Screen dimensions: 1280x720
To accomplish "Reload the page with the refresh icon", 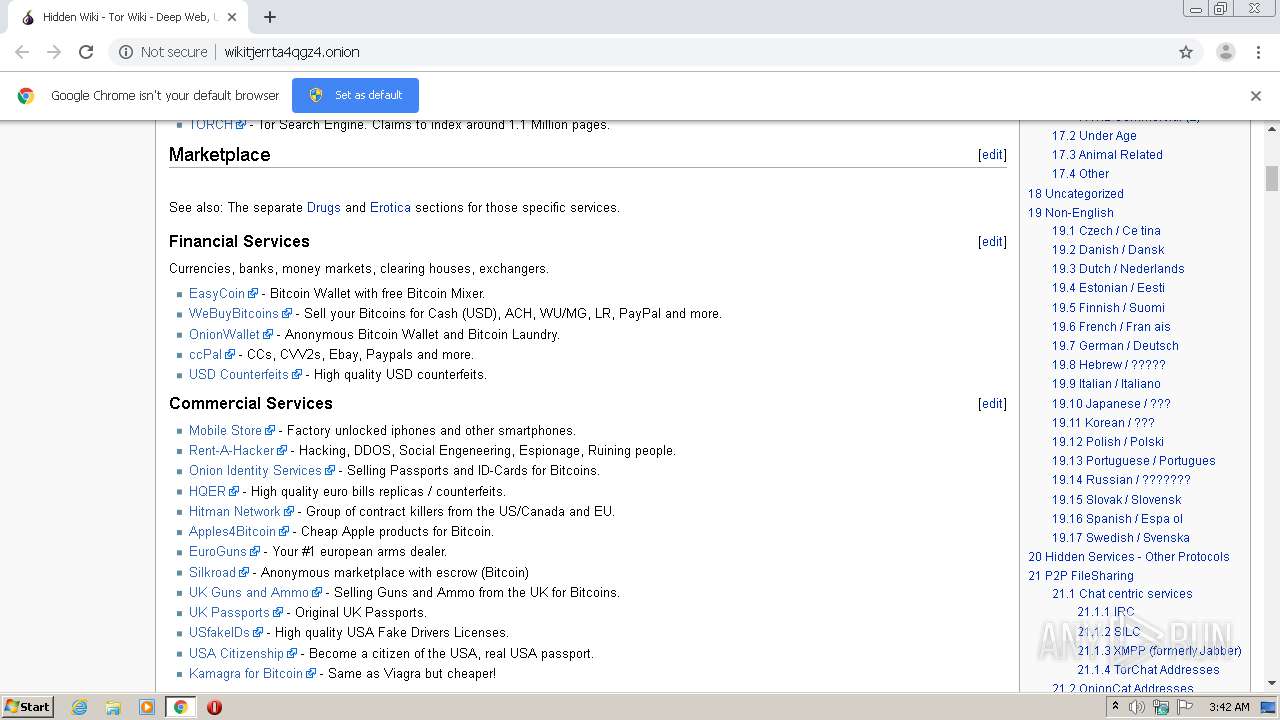I will [86, 52].
